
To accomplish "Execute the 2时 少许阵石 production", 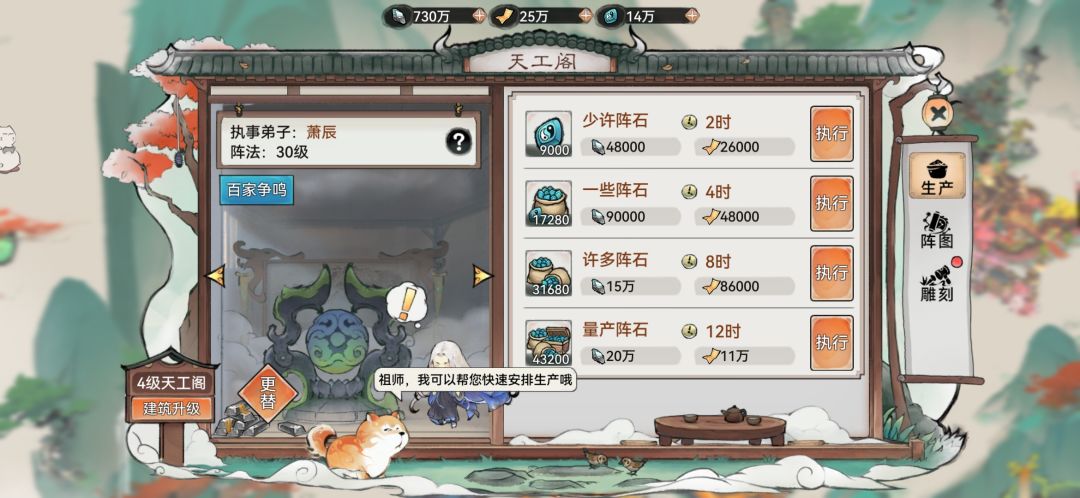I will click(831, 134).
